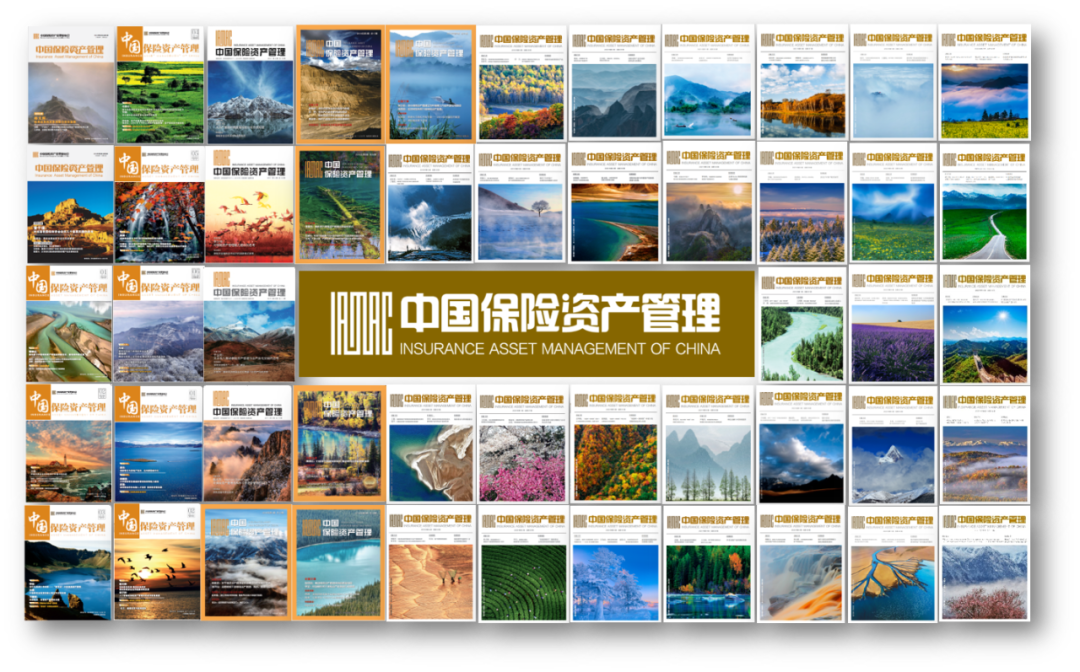Image resolution: width=1080 pixels, height=672 pixels.
Task: Click 'INSURANCE ASSET MANAGEMENT OF CHINA' banner subtitle
Action: click(559, 349)
